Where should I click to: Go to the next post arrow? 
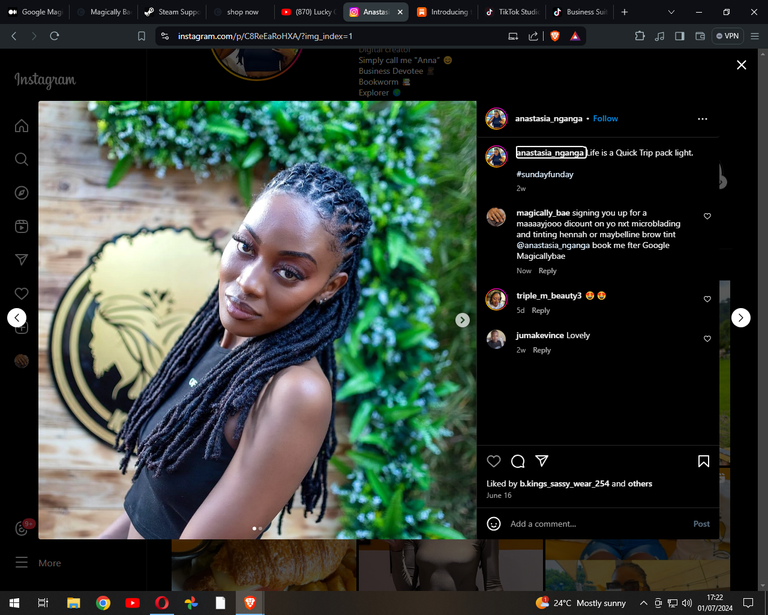[x=741, y=318]
